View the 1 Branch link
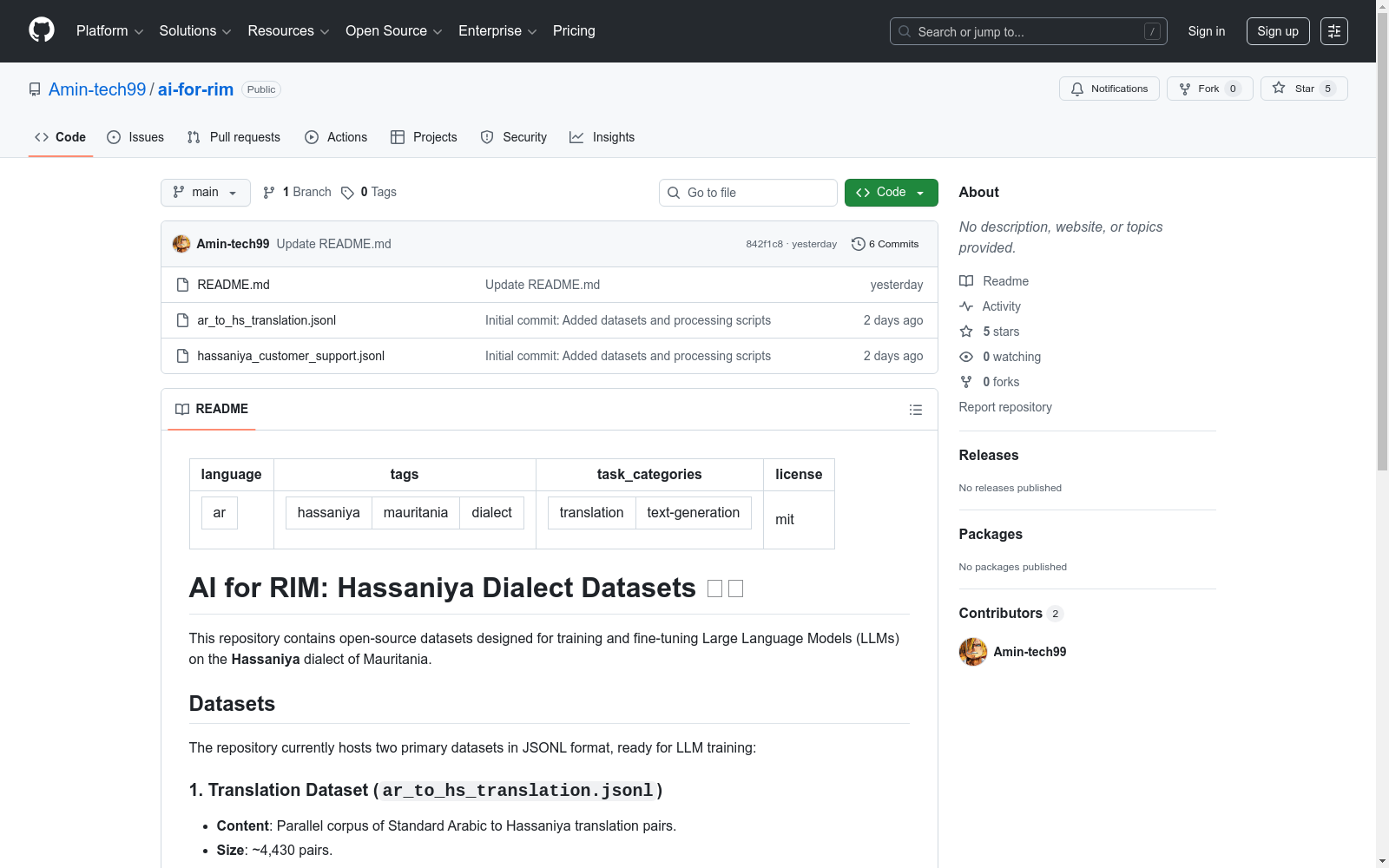The image size is (1389, 868). tap(297, 193)
